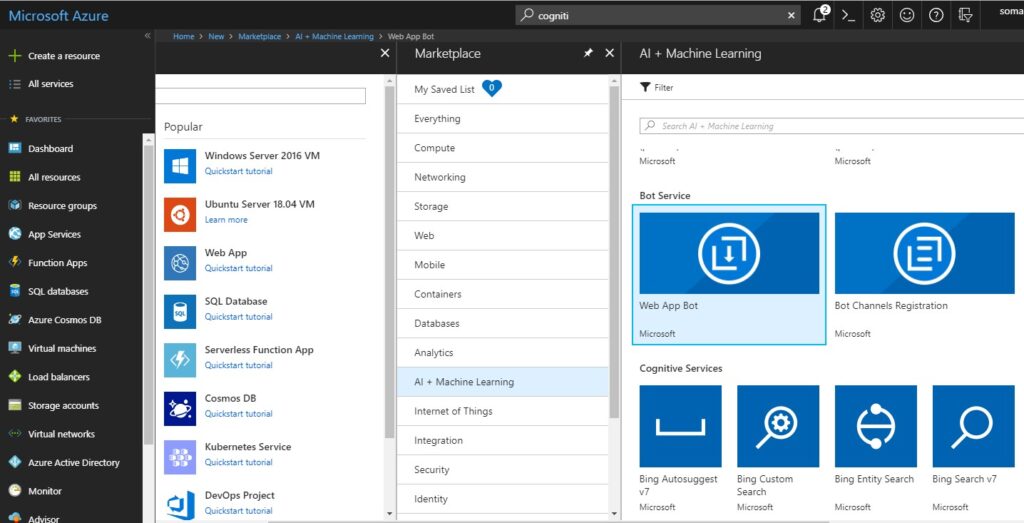The image size is (1024, 523).
Task: Click the feedback smiley icon
Action: coord(906,16)
